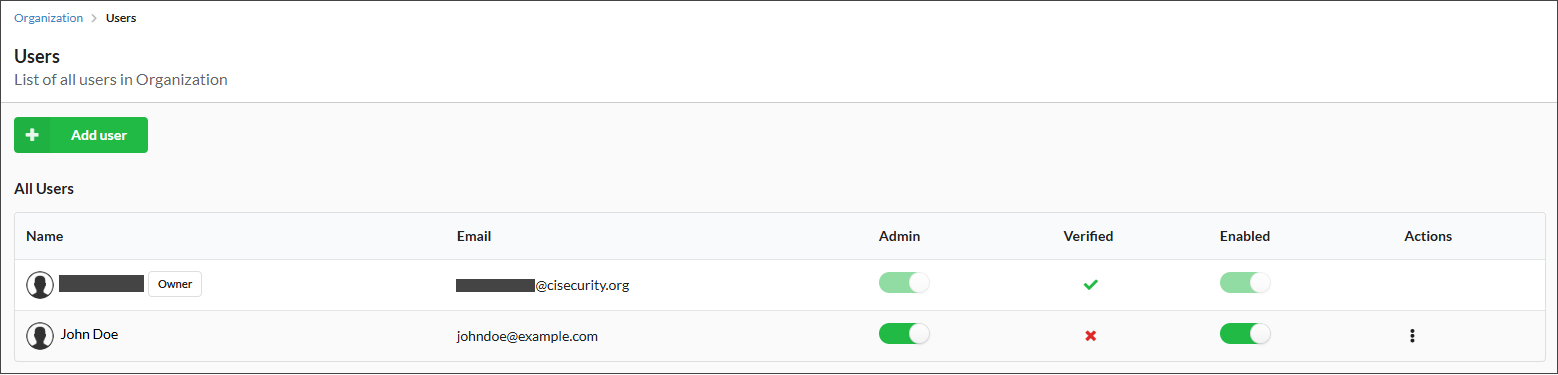Toggle Admin switch for John Doe
The height and width of the screenshot is (375, 1558).
[x=904, y=333]
